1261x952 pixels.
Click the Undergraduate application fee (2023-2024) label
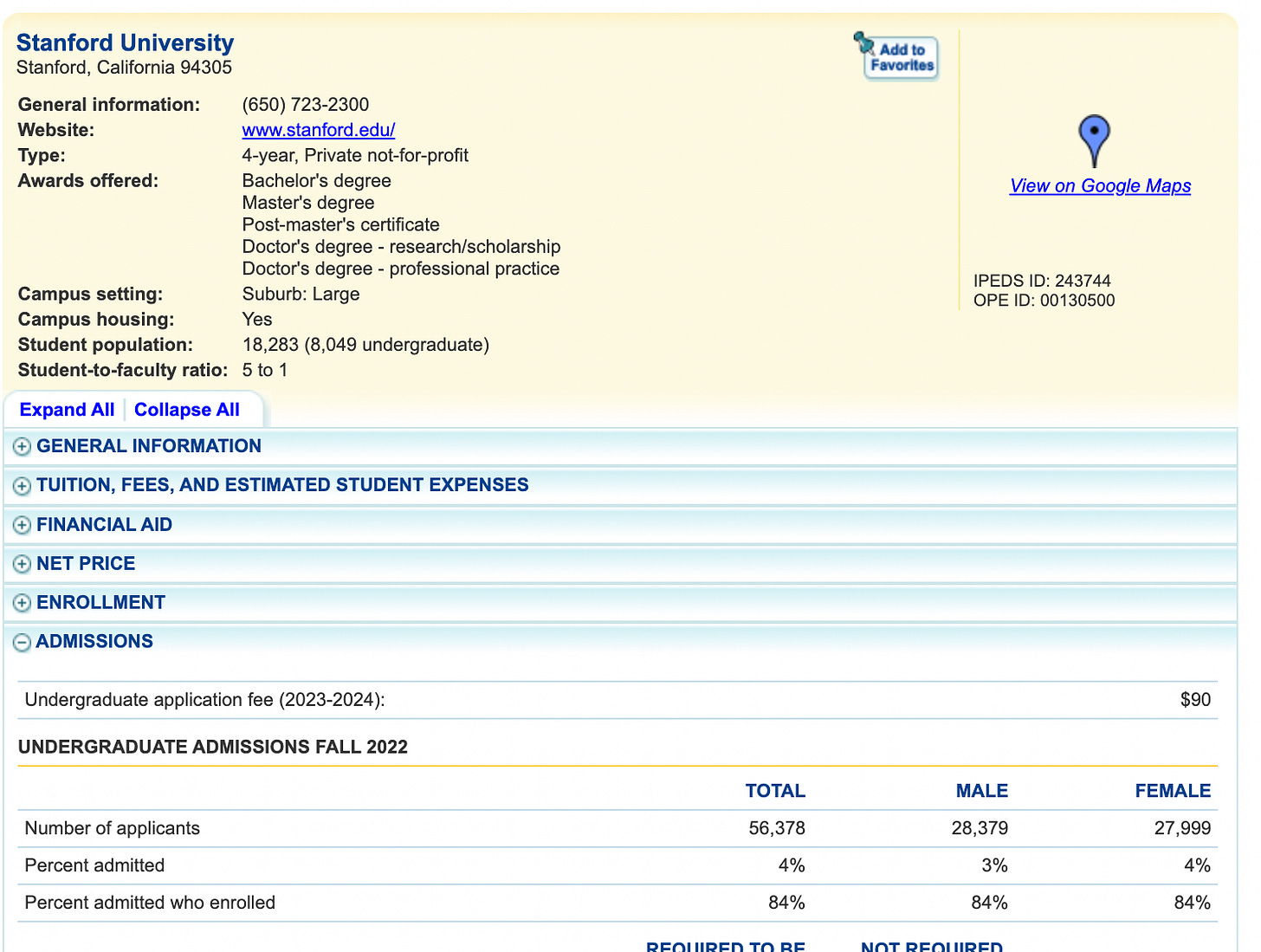click(205, 700)
